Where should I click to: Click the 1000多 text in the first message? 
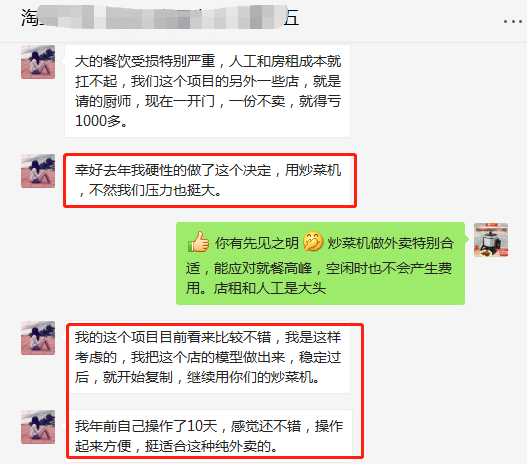coord(102,121)
